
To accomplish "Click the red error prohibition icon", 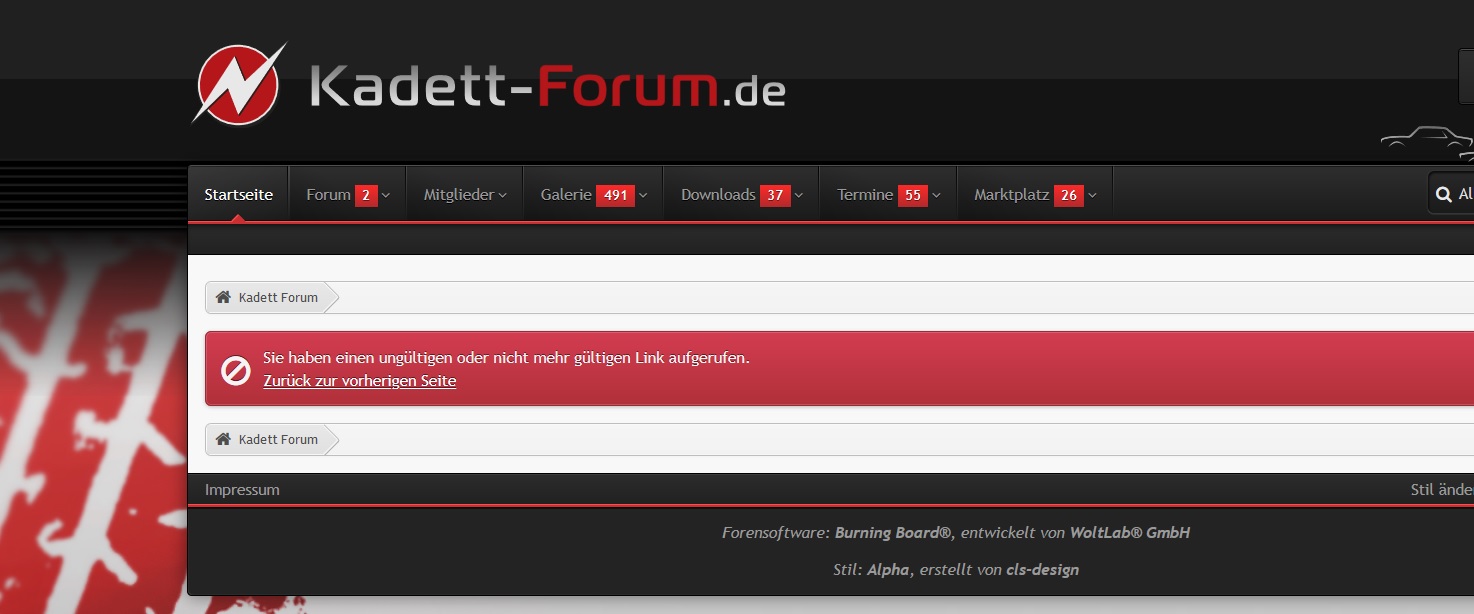I will 235,372.
